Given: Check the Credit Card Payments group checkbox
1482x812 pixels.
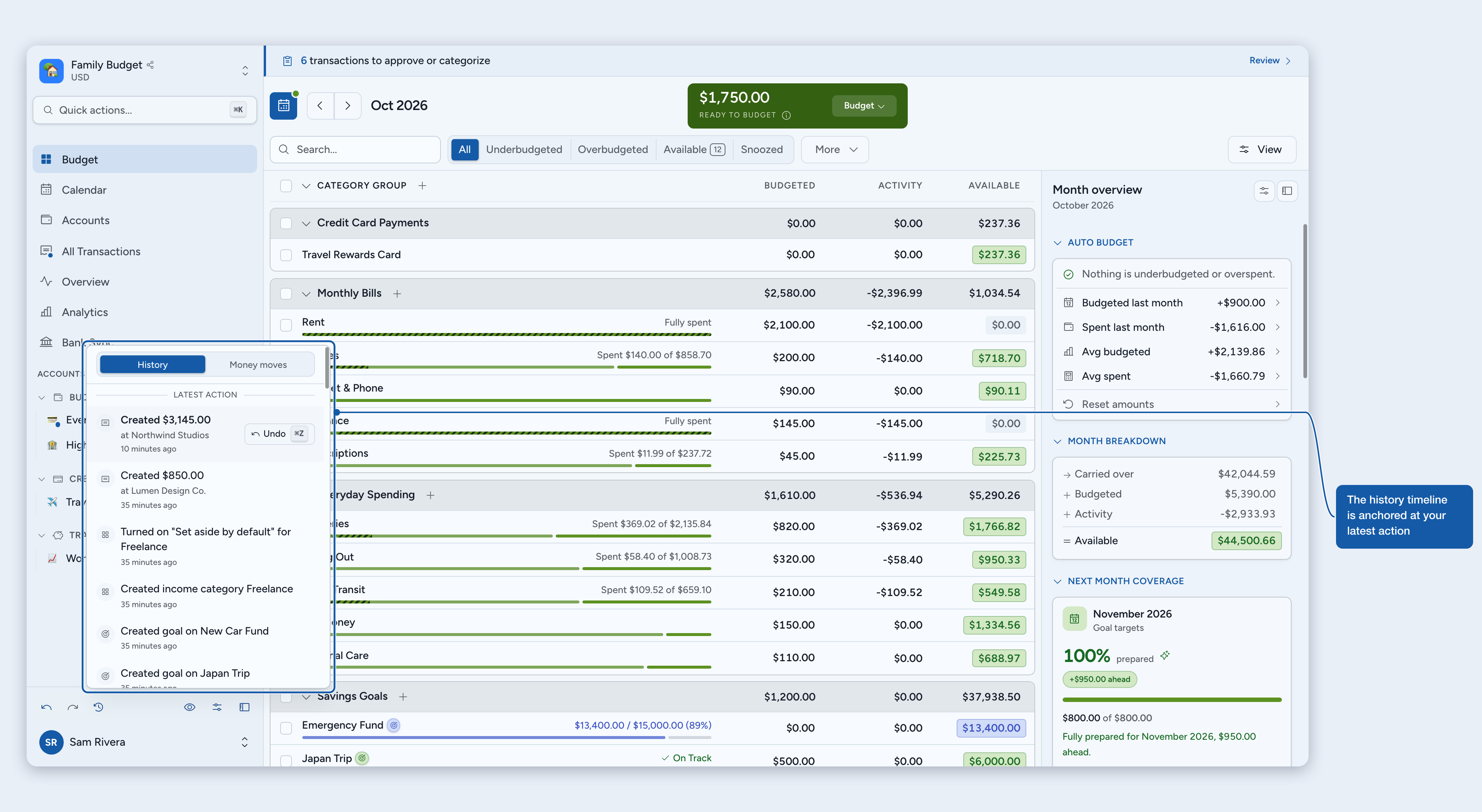Looking at the screenshot, I should pyautogui.click(x=286, y=223).
